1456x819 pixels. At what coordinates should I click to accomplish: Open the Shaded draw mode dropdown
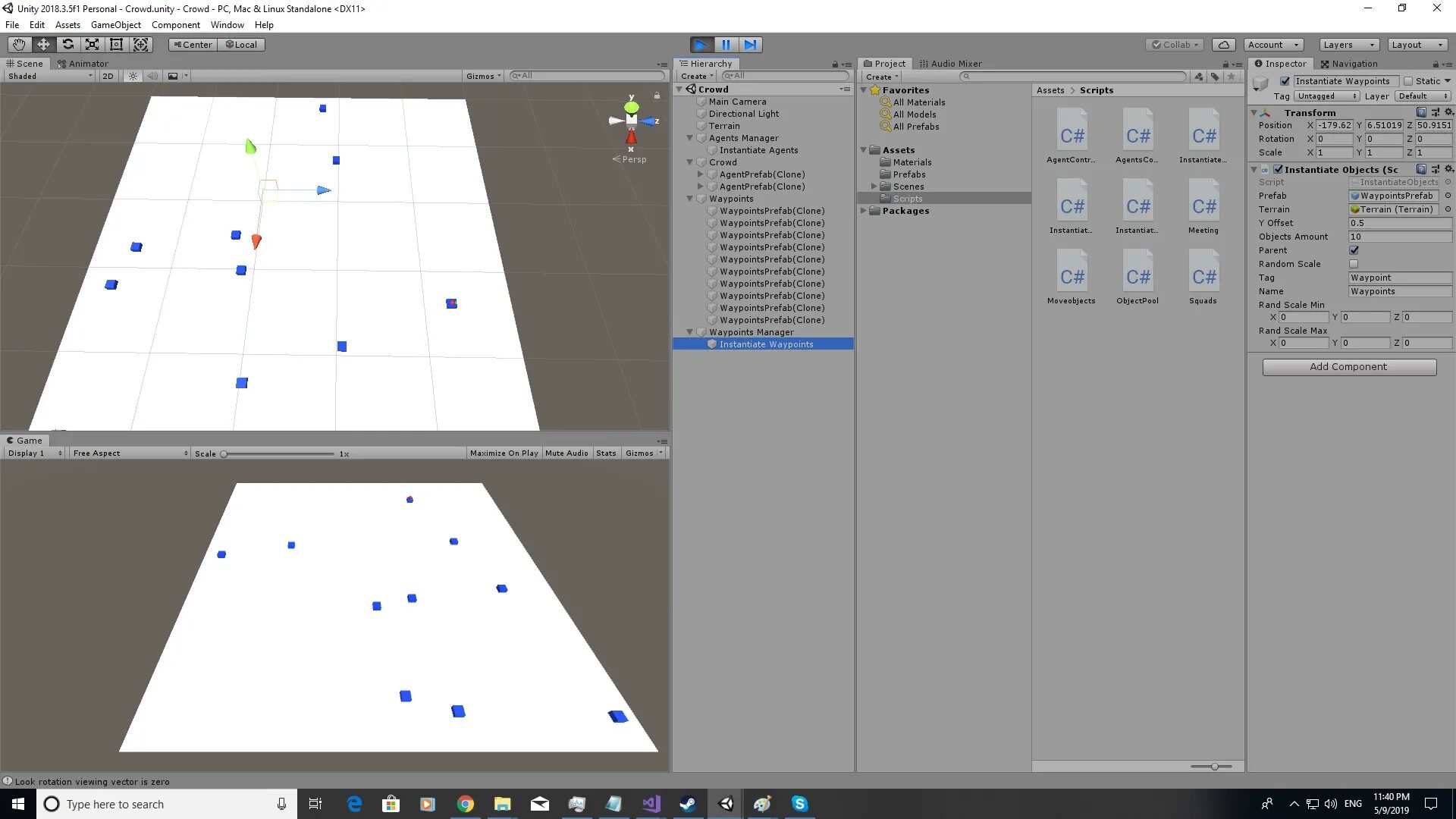click(x=50, y=76)
